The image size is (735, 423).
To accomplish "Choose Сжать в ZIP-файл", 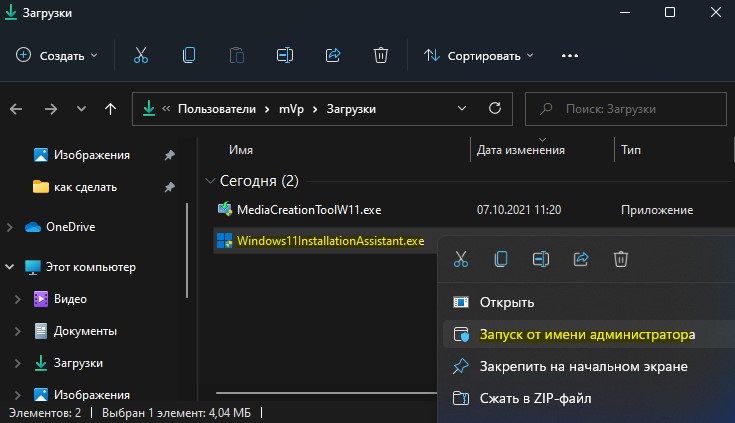I will (x=589, y=398).
